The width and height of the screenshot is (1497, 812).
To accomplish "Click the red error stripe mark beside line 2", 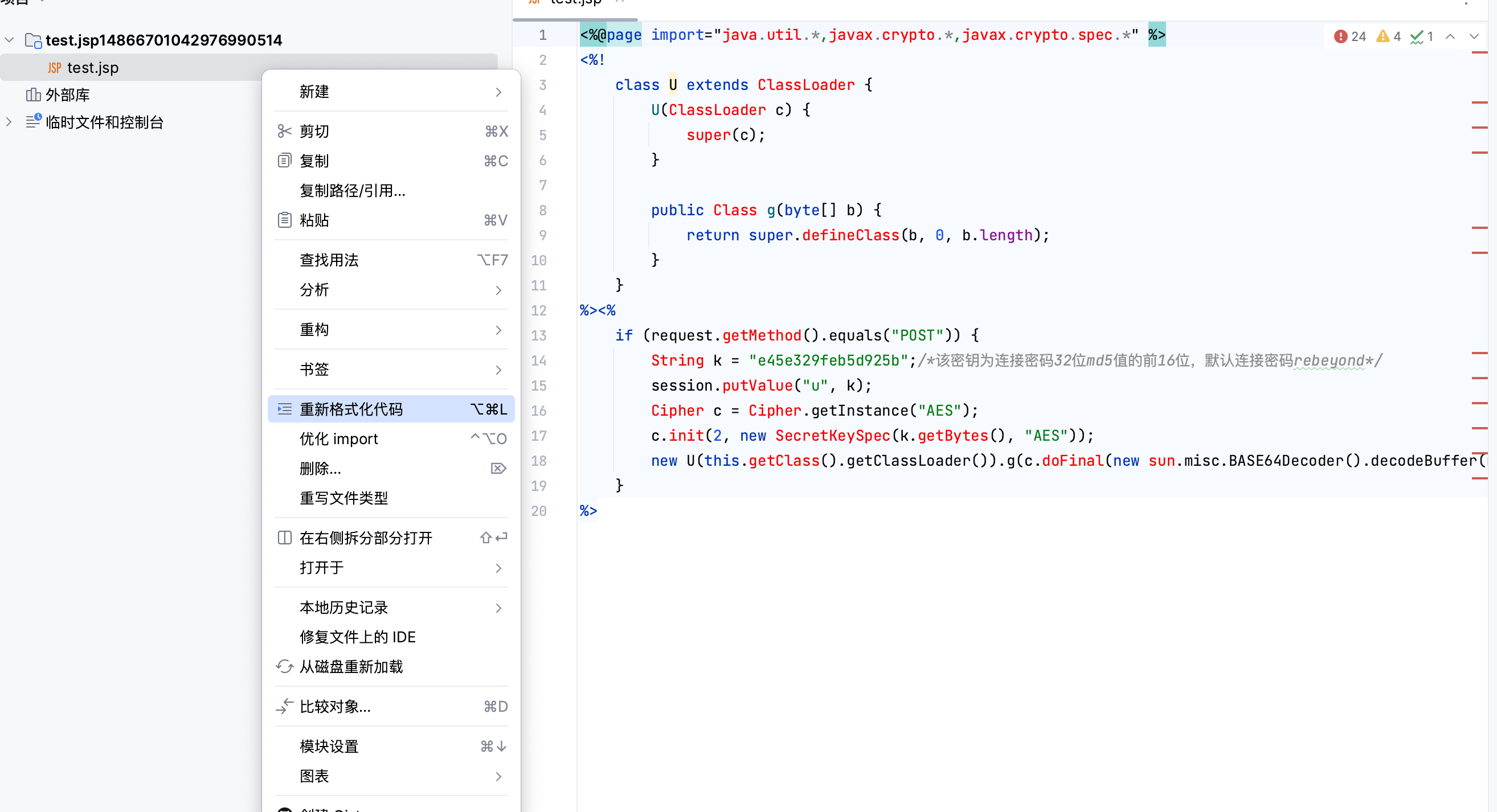I will [x=1479, y=53].
